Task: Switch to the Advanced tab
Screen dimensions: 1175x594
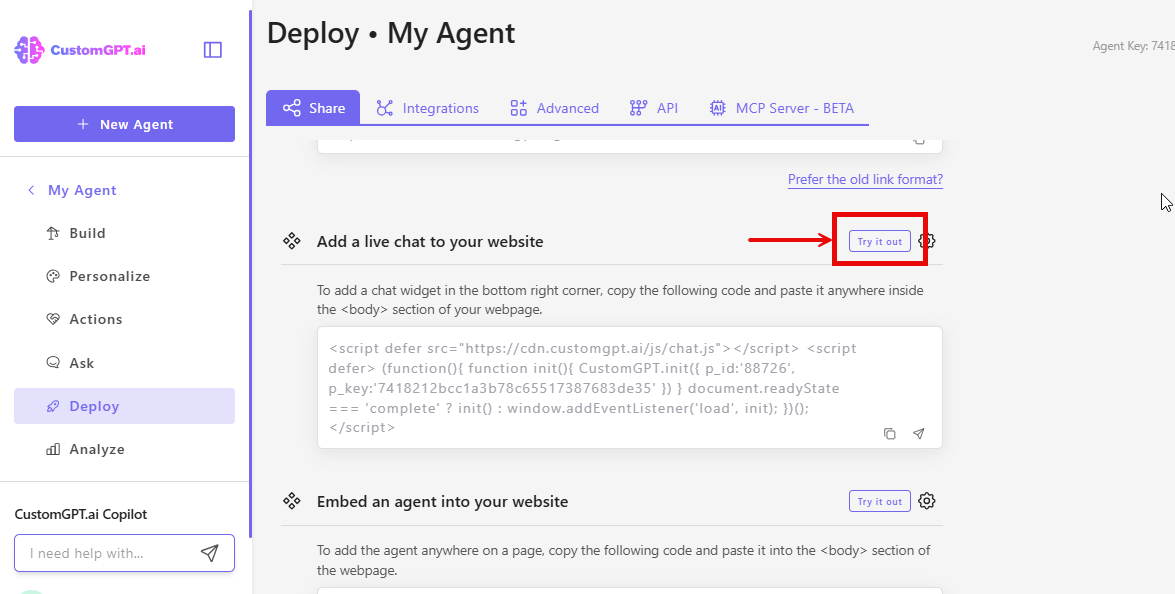Action: click(x=555, y=108)
